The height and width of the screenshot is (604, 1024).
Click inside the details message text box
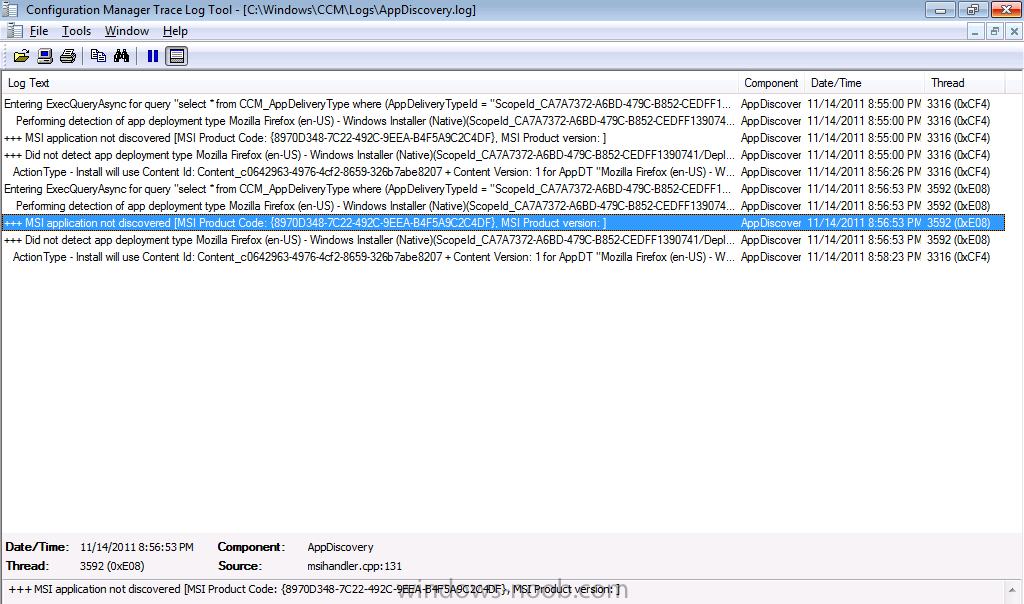503,591
